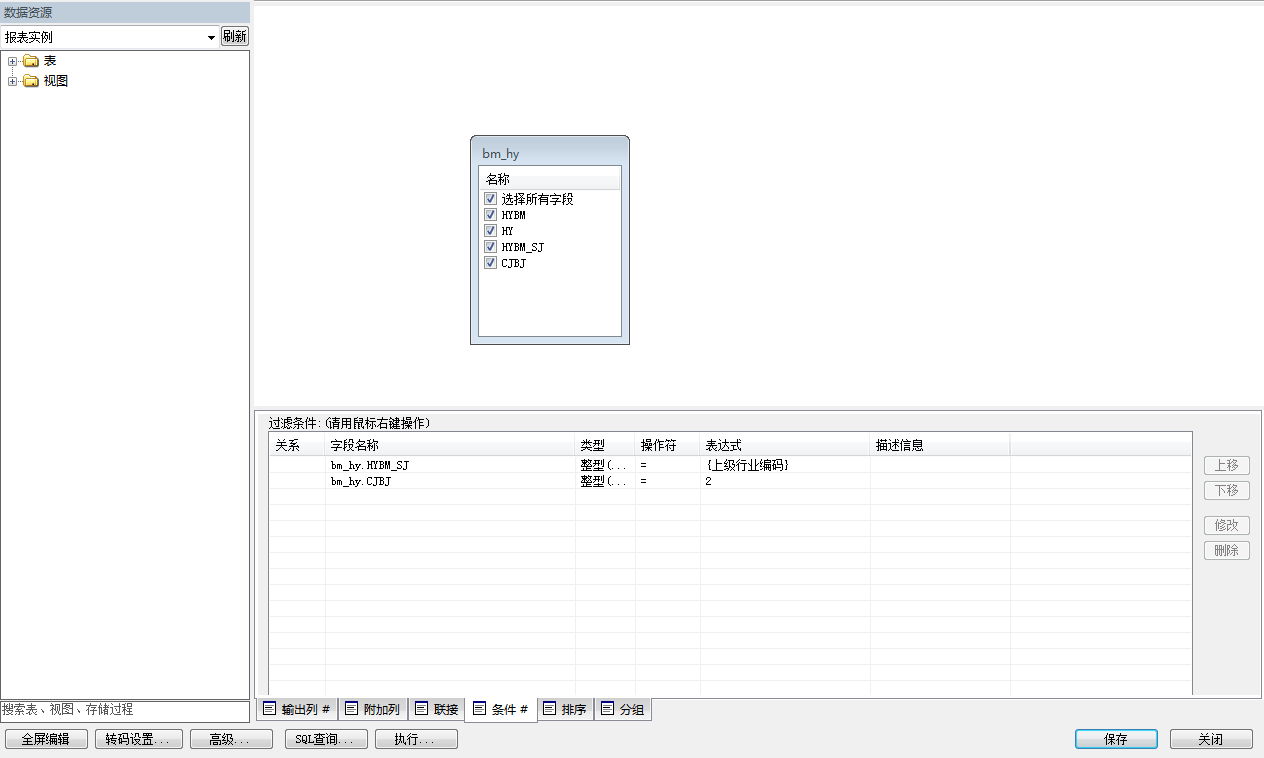Toggle the HYBM field checkbox
Image resolution: width=1264 pixels, height=758 pixels.
[490, 215]
